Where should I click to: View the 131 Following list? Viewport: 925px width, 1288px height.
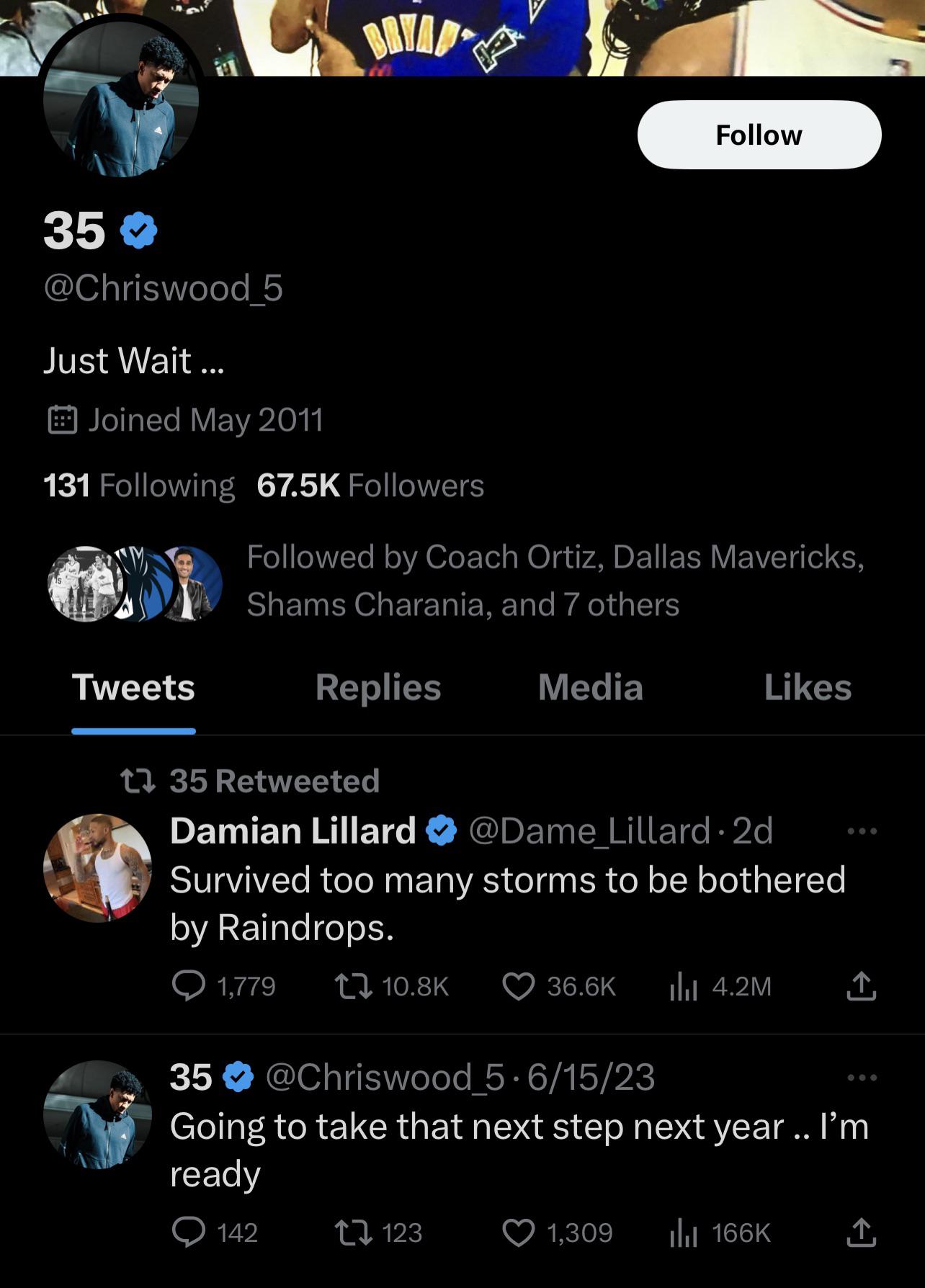[x=139, y=486]
